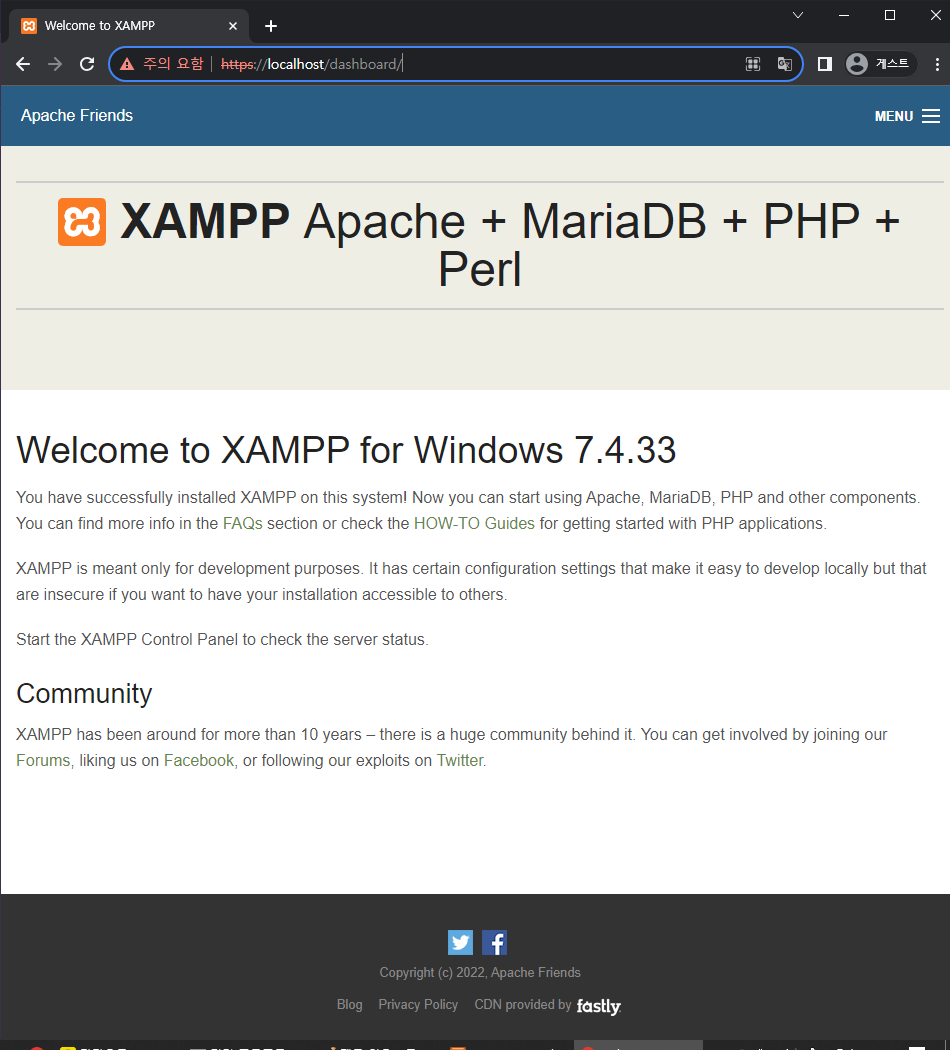Click the Twitter bird icon in footer
This screenshot has width=950, height=1050.
click(x=460, y=942)
